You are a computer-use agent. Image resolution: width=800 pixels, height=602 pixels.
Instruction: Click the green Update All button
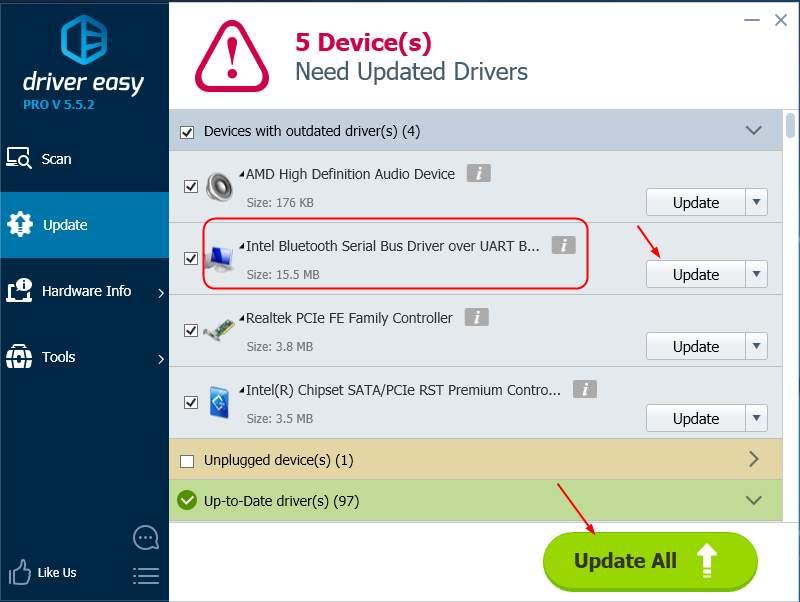click(x=651, y=561)
